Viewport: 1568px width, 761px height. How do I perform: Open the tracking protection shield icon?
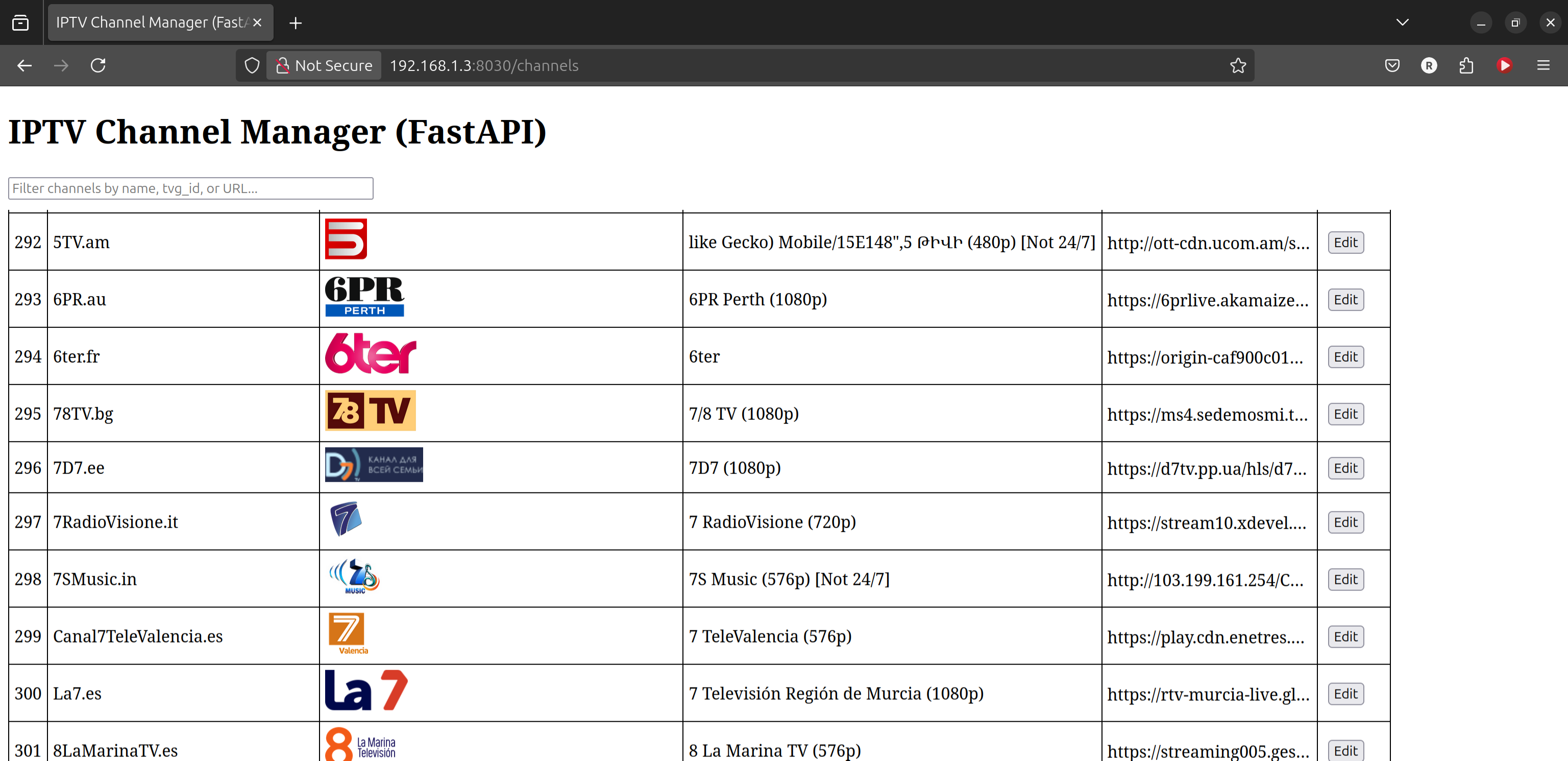(x=252, y=65)
